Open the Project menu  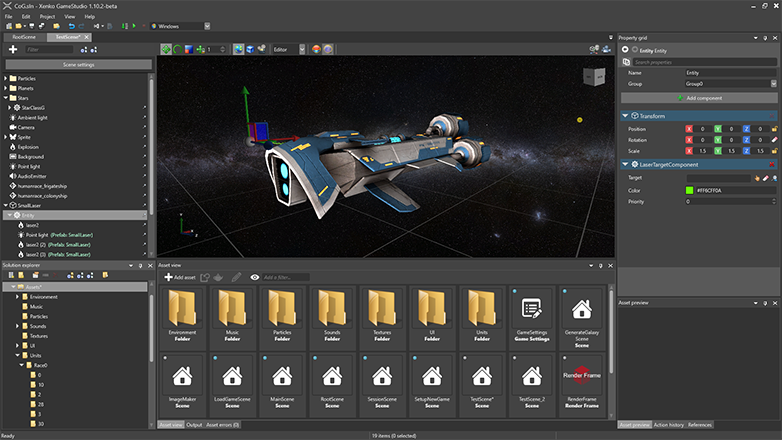tap(47, 17)
